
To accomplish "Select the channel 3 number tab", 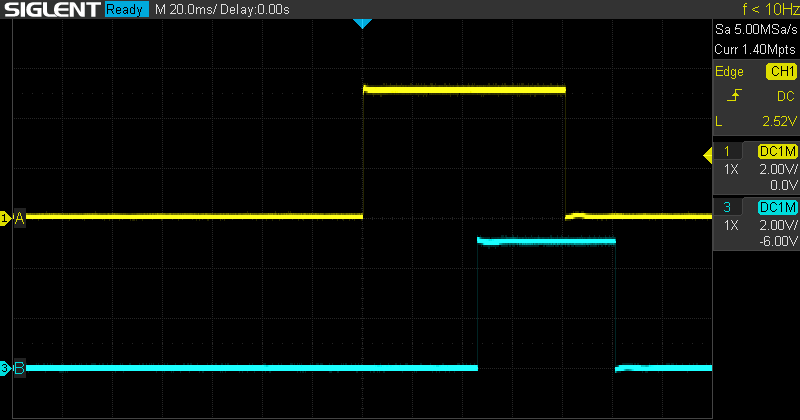I will [x=731, y=208].
